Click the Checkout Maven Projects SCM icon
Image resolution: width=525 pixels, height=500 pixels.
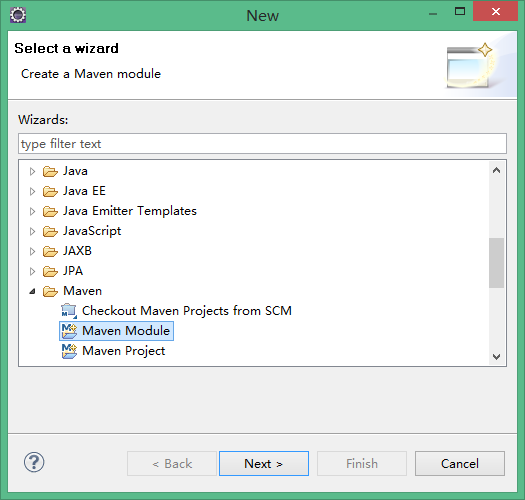click(x=69, y=311)
